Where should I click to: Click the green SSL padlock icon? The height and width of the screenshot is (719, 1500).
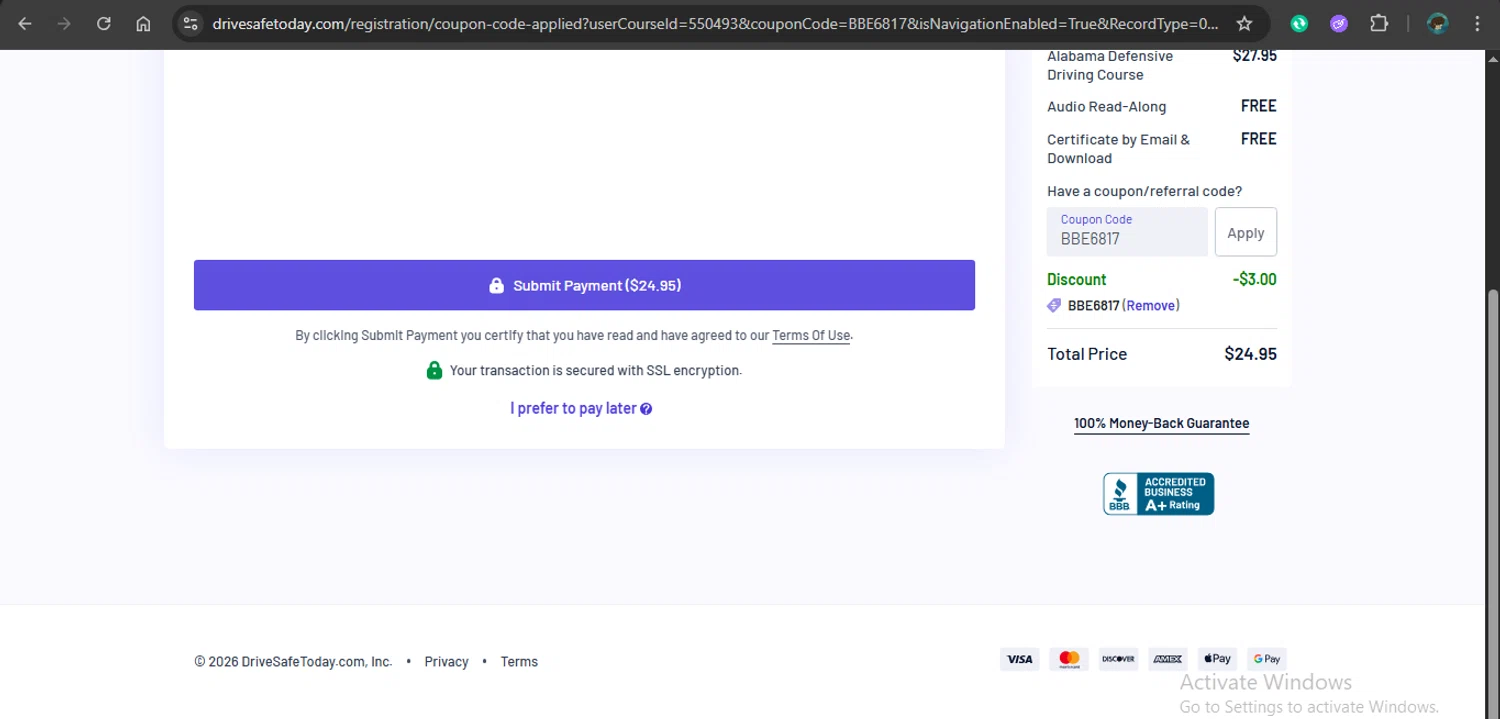coord(434,370)
